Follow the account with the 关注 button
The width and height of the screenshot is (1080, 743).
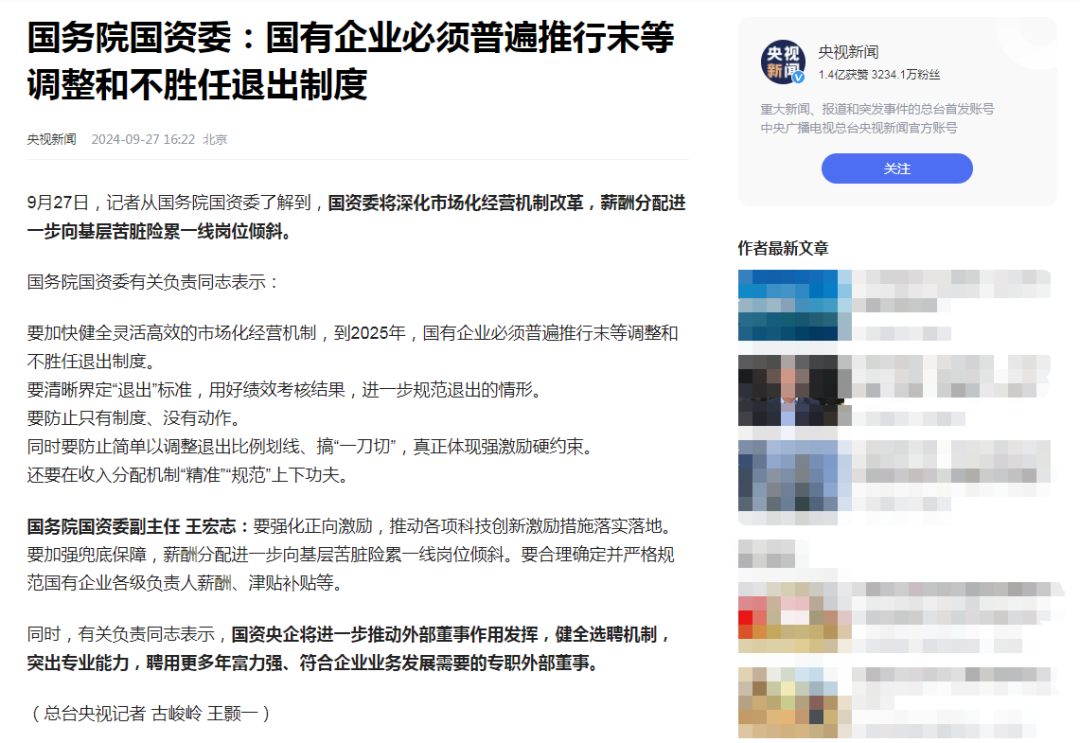tap(897, 169)
